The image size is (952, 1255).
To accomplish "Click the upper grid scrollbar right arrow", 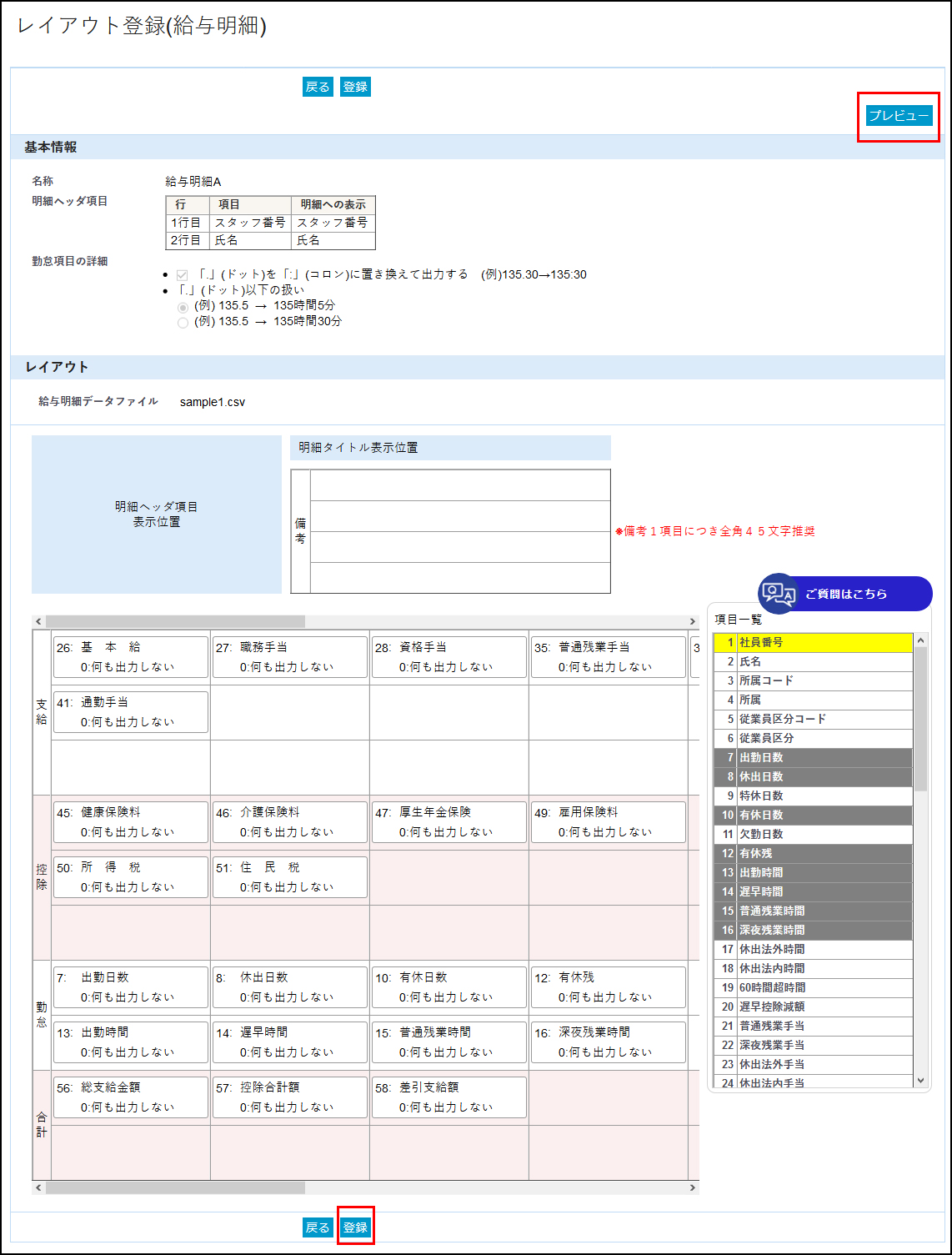I will 692,622.
